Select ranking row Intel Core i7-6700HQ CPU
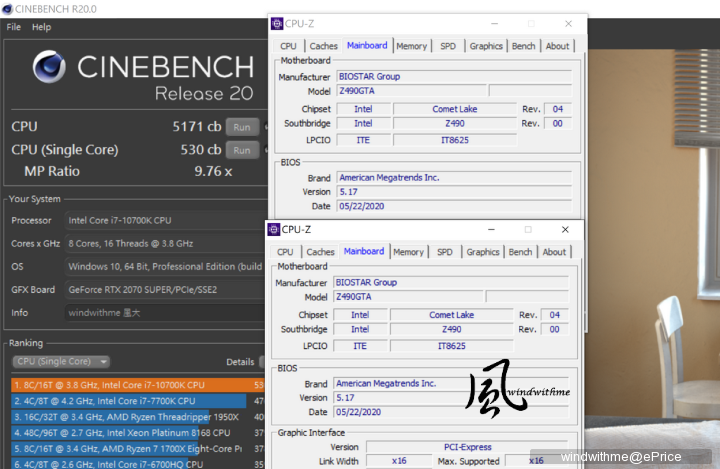This screenshot has height=469, width=720. pos(138,463)
